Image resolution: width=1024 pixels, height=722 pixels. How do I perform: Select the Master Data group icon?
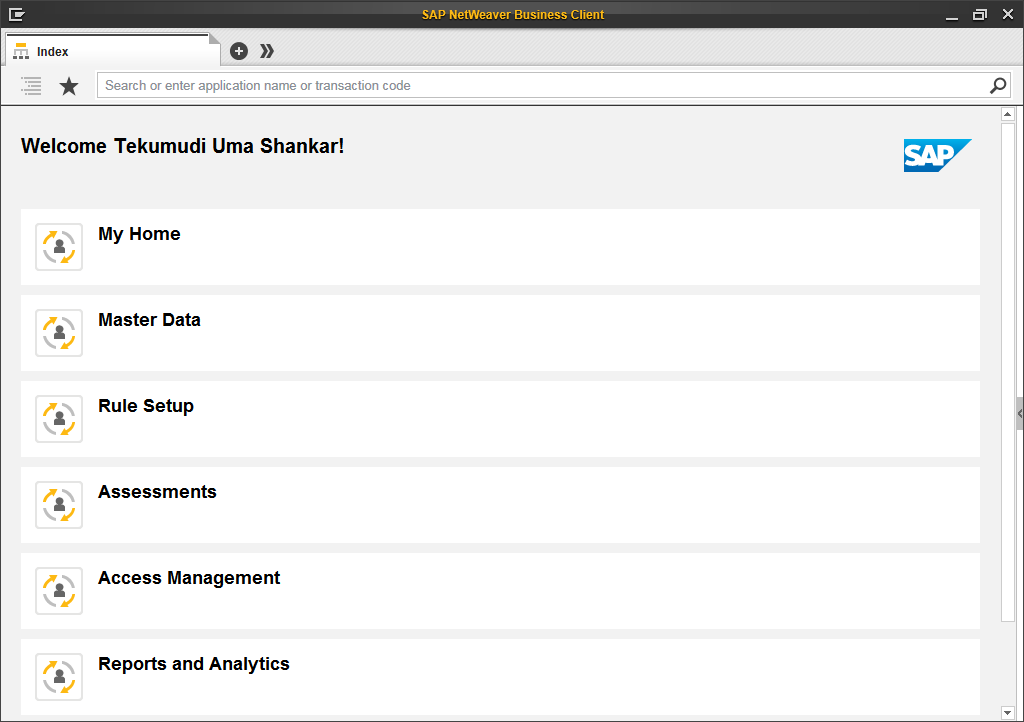point(58,333)
